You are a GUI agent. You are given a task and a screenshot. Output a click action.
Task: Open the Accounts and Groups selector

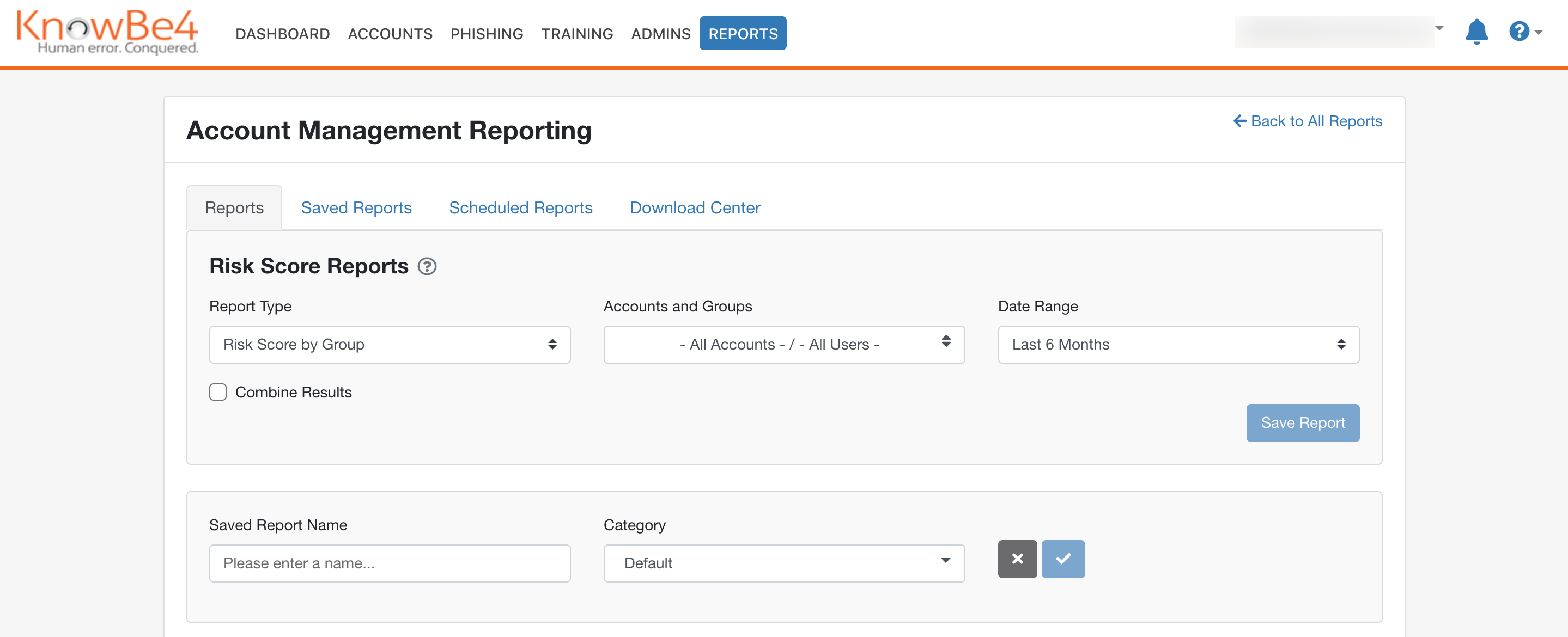point(783,344)
